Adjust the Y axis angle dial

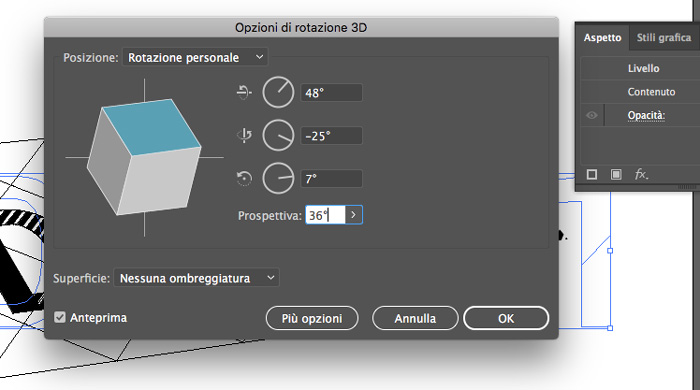click(x=278, y=135)
